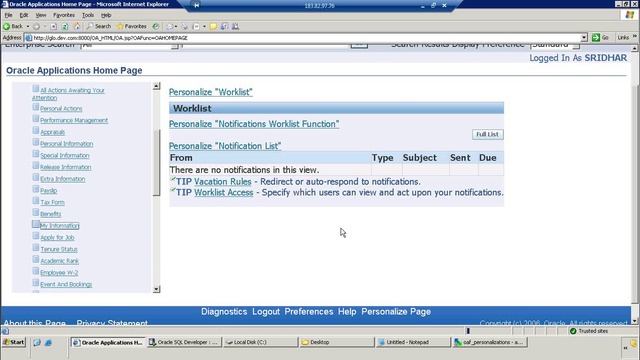
Task: Open the Edit menu
Action: coord(24,15)
